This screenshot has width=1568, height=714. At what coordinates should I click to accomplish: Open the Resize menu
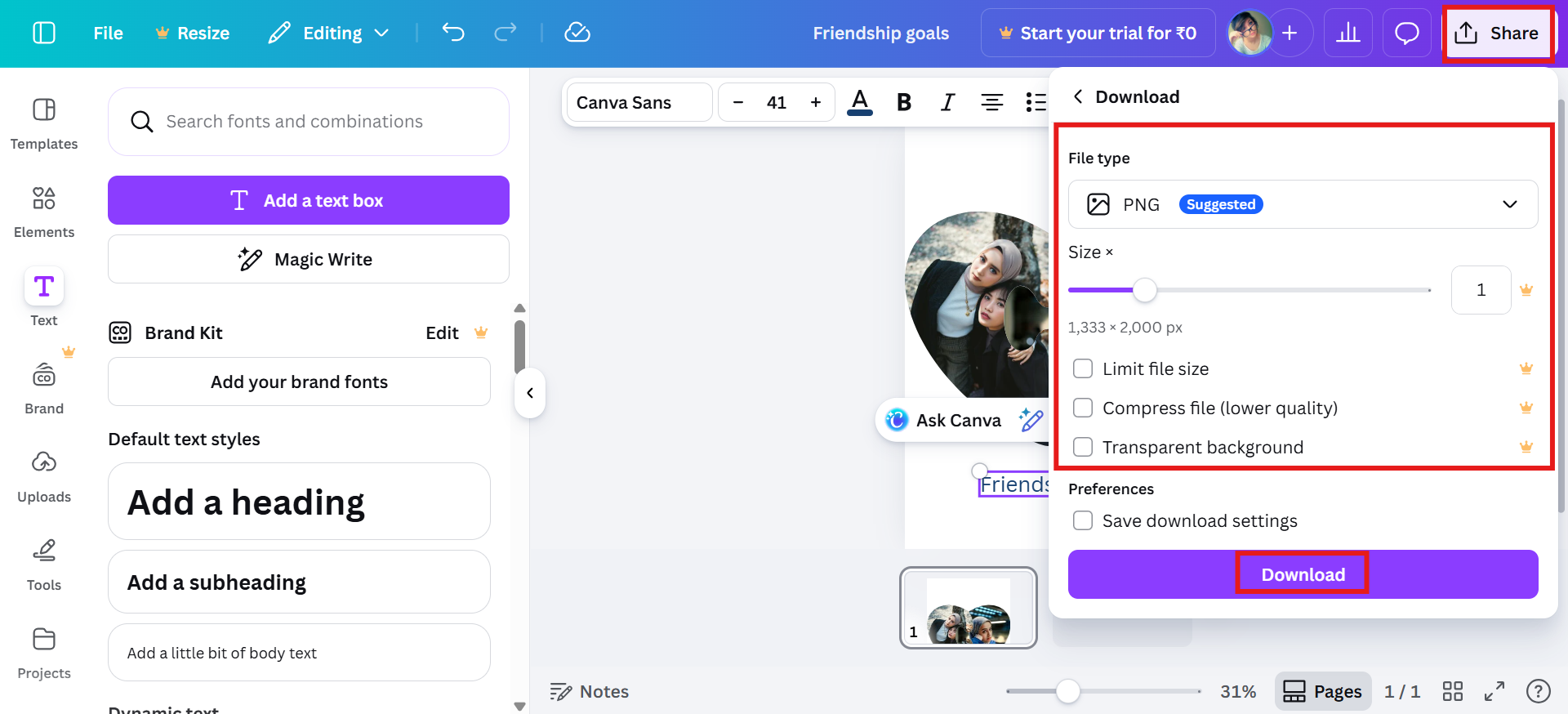(193, 33)
